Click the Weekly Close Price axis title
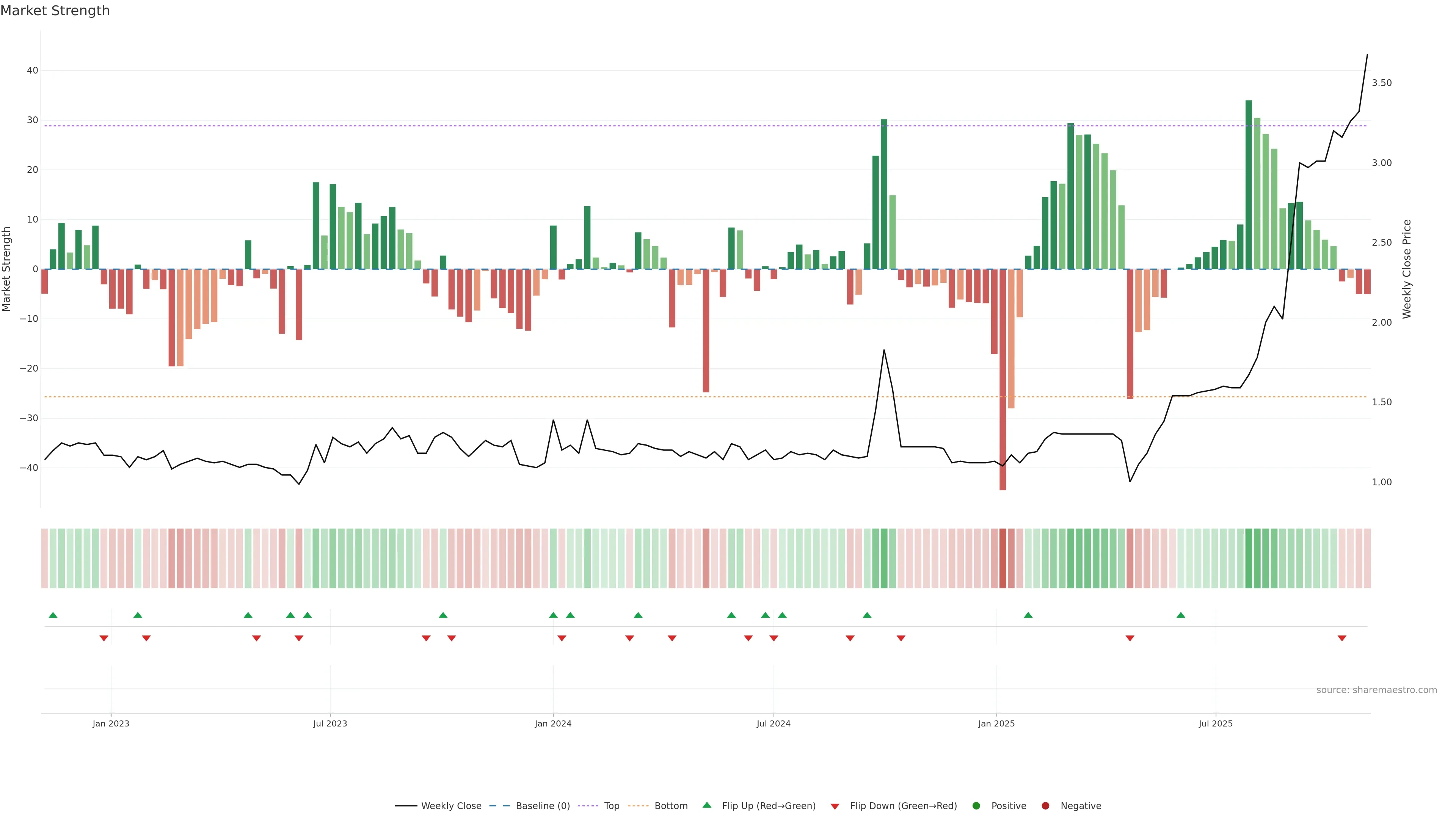This screenshot has width=1456, height=819. [1407, 269]
